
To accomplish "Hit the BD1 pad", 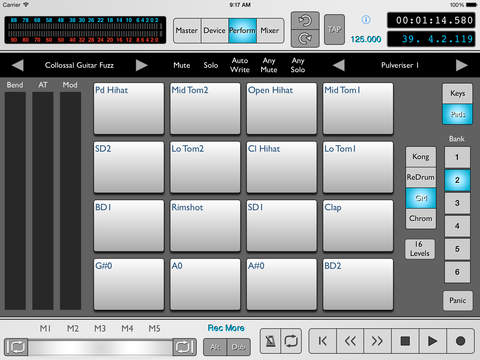I will (x=129, y=226).
